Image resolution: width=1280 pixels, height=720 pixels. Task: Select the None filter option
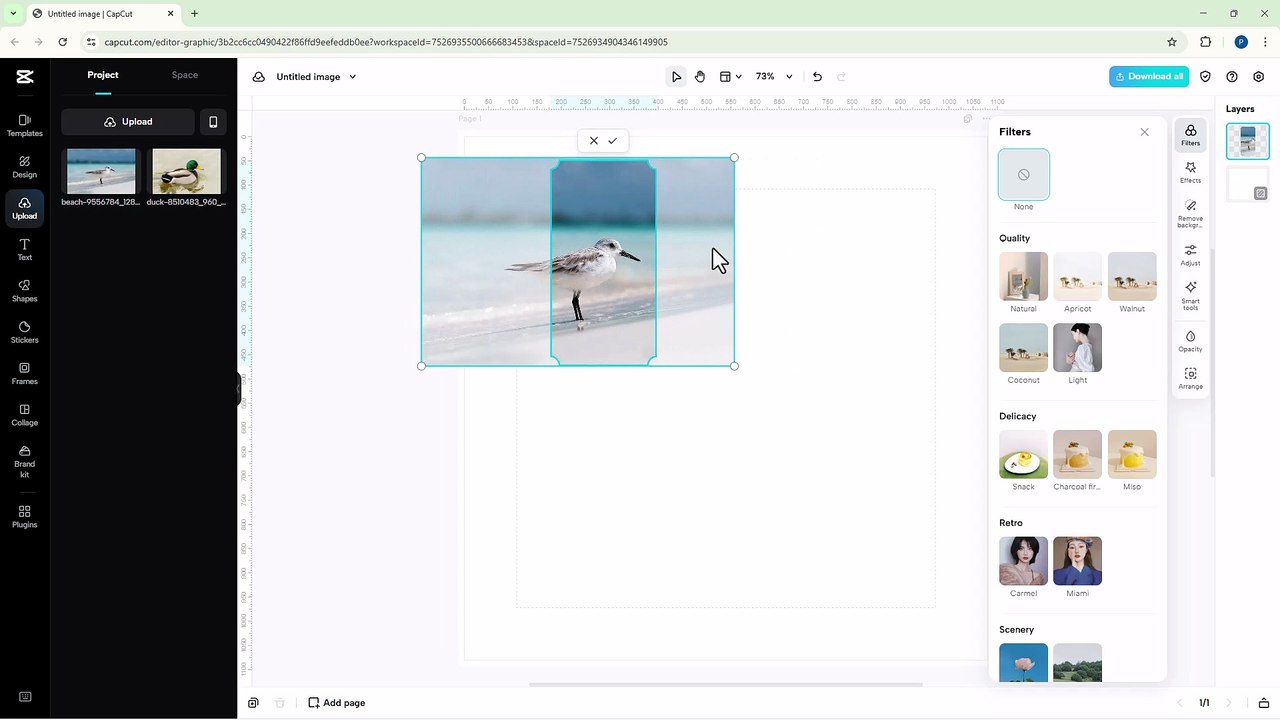pos(1024,175)
